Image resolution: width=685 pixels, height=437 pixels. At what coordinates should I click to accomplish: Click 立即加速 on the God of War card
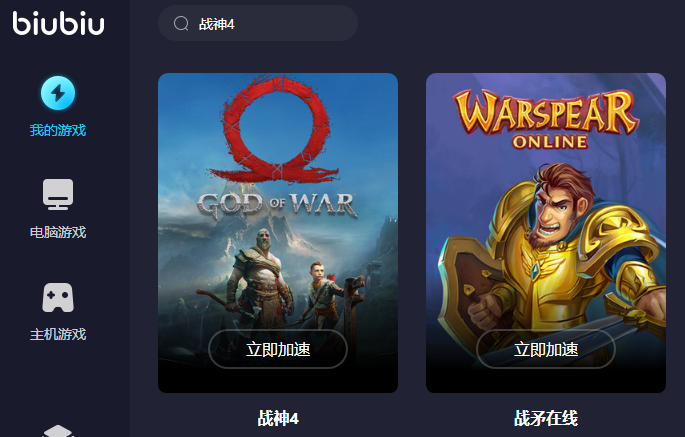click(x=278, y=349)
